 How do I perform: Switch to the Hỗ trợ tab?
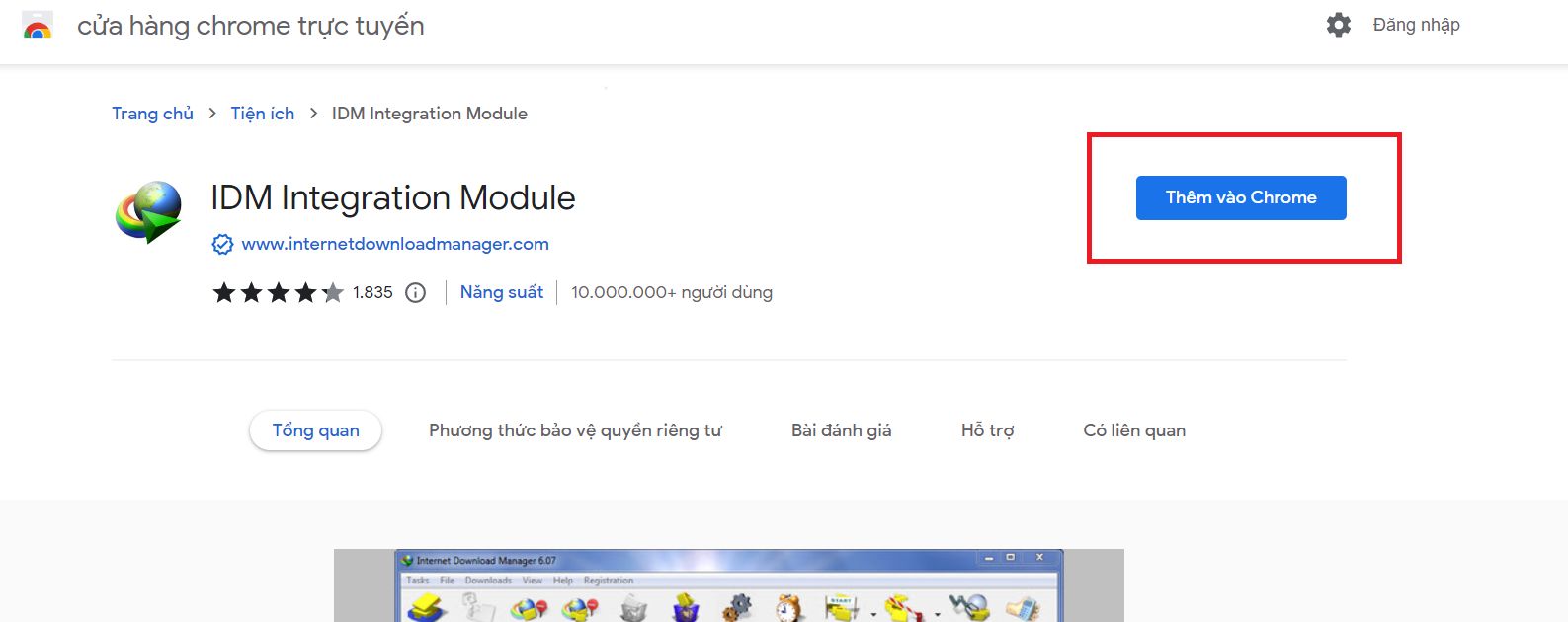[x=988, y=430]
